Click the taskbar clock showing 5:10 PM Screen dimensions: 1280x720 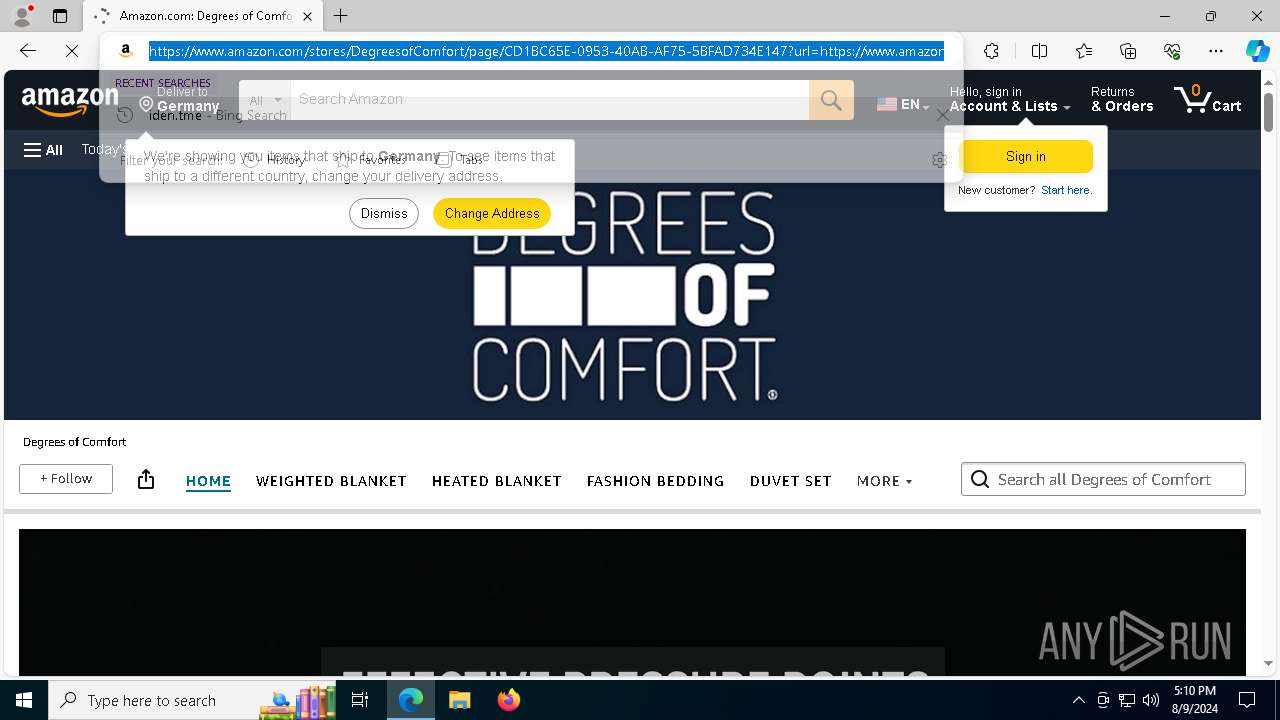pos(1195,700)
